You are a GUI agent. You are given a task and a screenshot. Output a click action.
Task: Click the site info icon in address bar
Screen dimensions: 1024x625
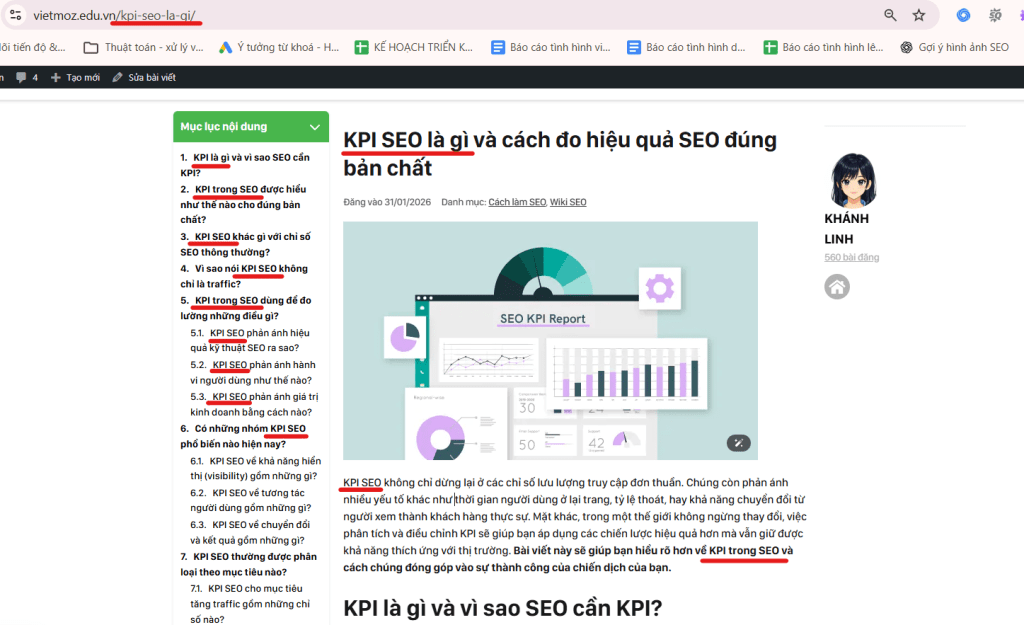tap(14, 15)
